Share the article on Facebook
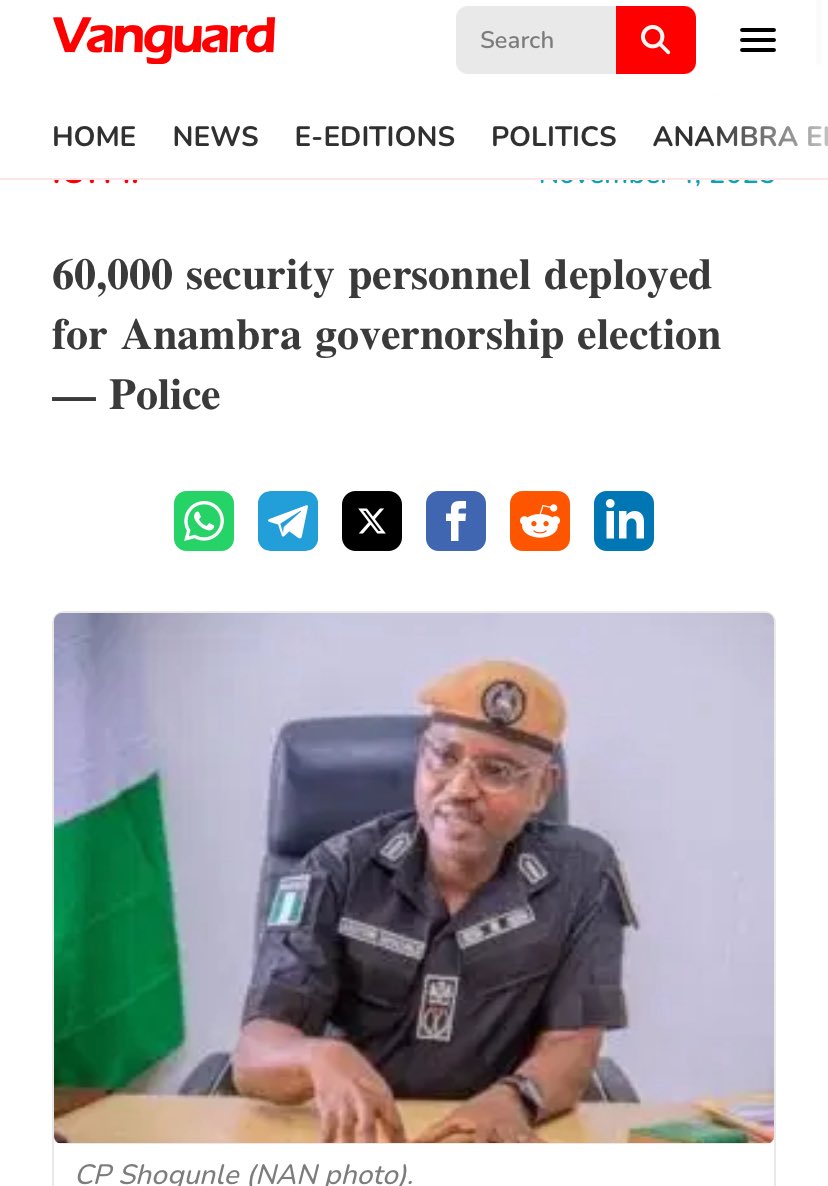 coord(456,521)
